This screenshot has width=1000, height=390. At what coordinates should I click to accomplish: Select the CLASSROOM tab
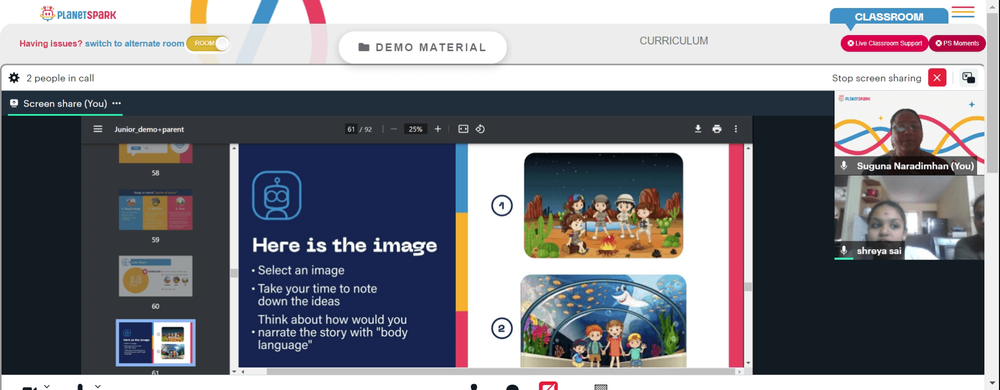tap(888, 17)
